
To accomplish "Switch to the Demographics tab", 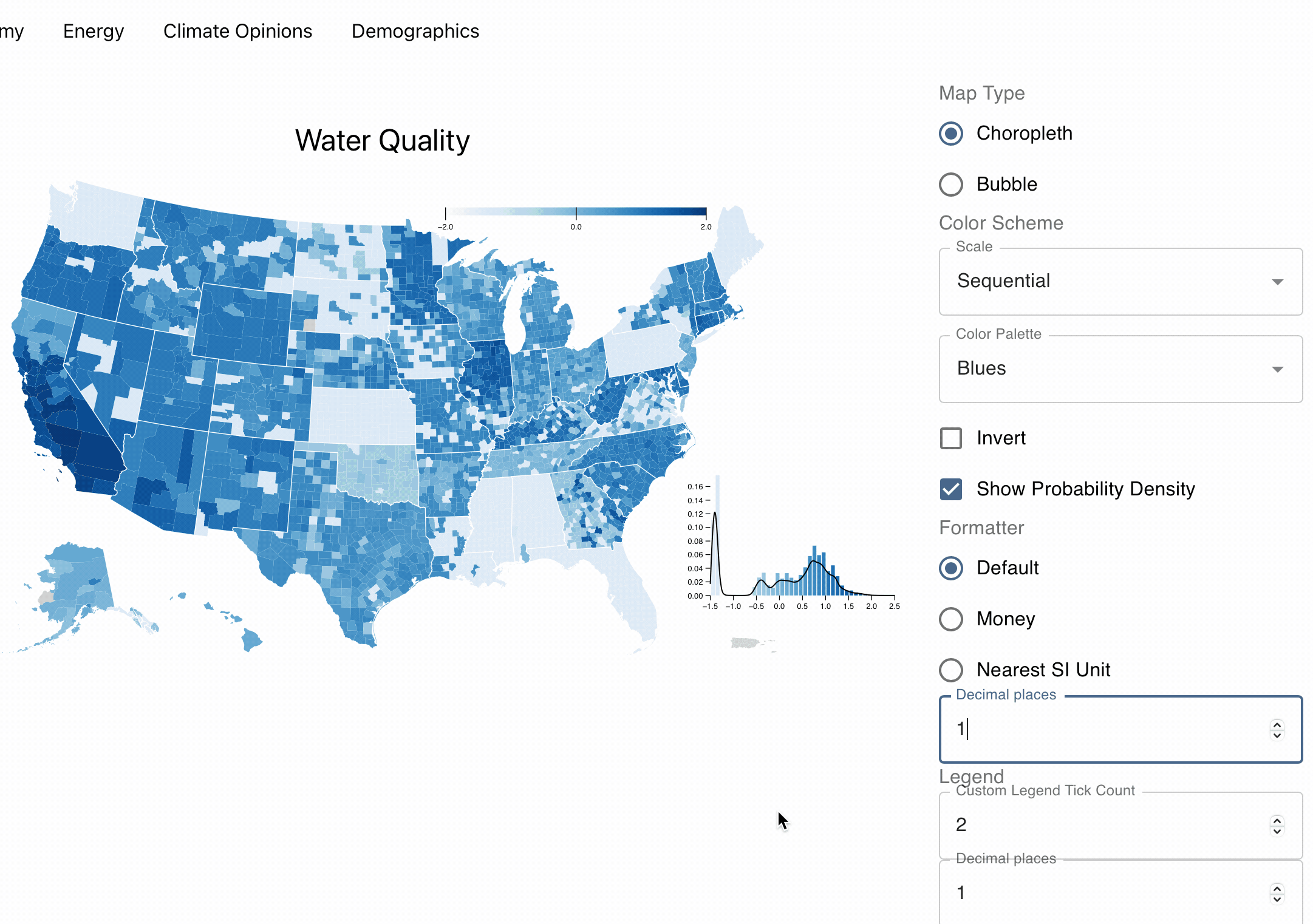I will (x=415, y=31).
